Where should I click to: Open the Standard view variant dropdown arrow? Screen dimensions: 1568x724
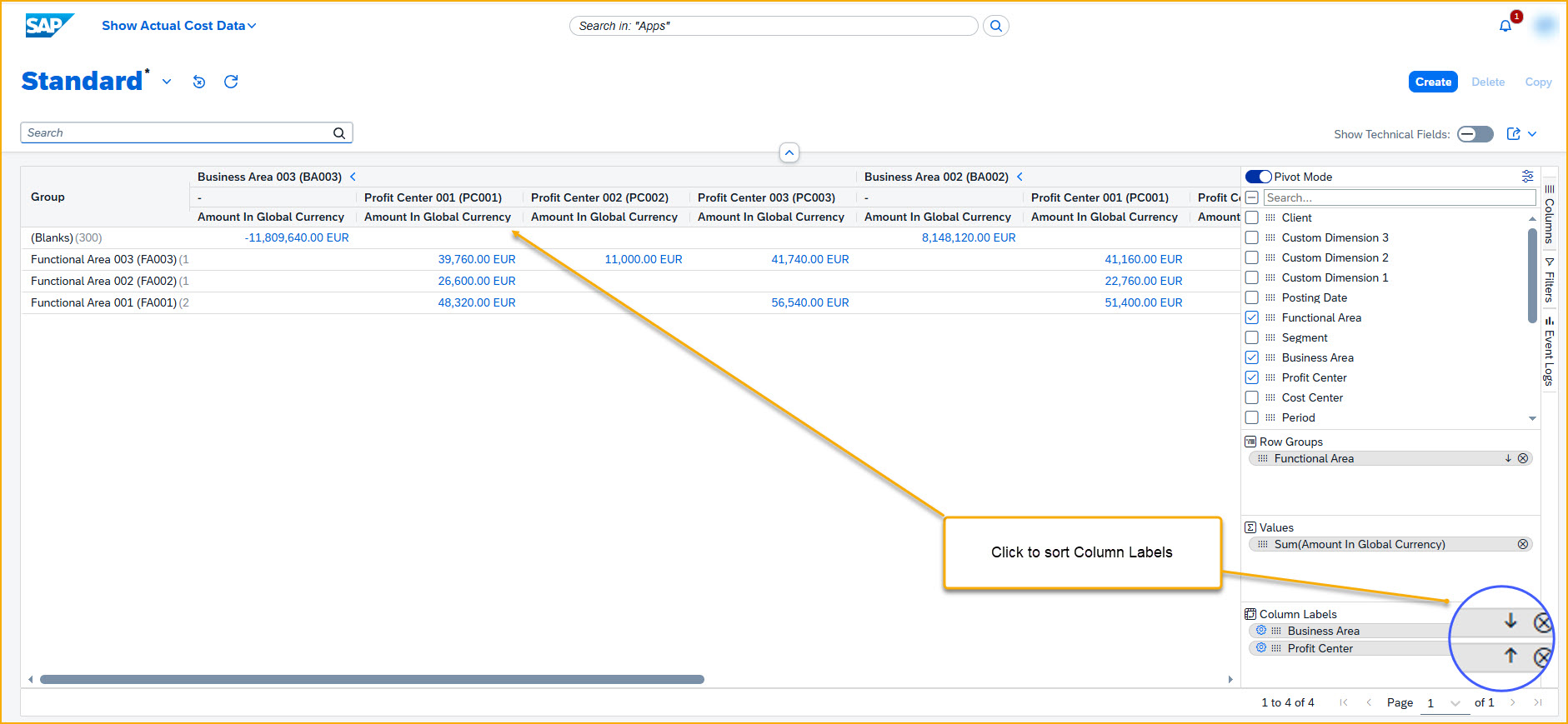point(167,82)
